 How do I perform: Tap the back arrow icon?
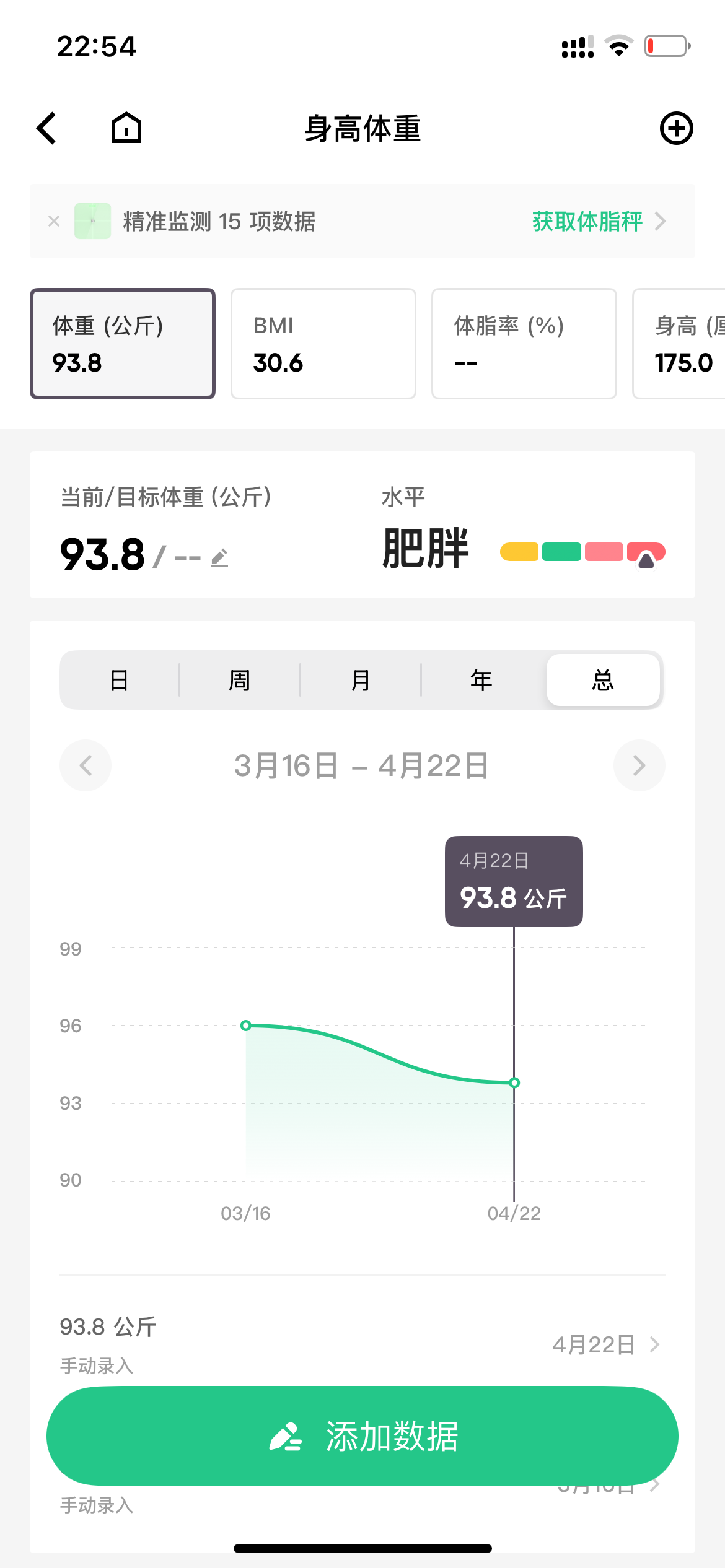[x=47, y=128]
